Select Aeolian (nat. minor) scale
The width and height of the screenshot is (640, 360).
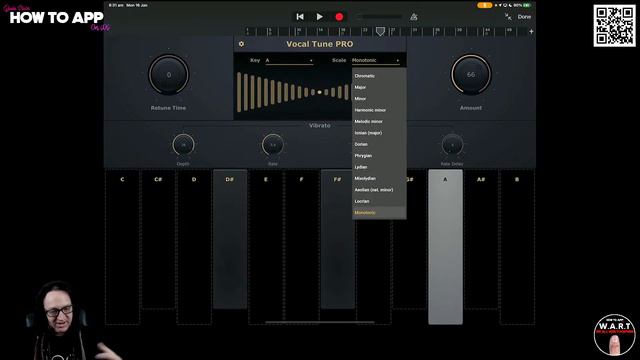pos(379,190)
